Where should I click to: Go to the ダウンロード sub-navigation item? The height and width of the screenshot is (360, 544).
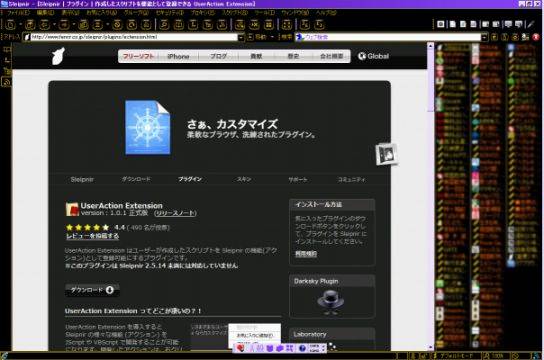[136, 179]
